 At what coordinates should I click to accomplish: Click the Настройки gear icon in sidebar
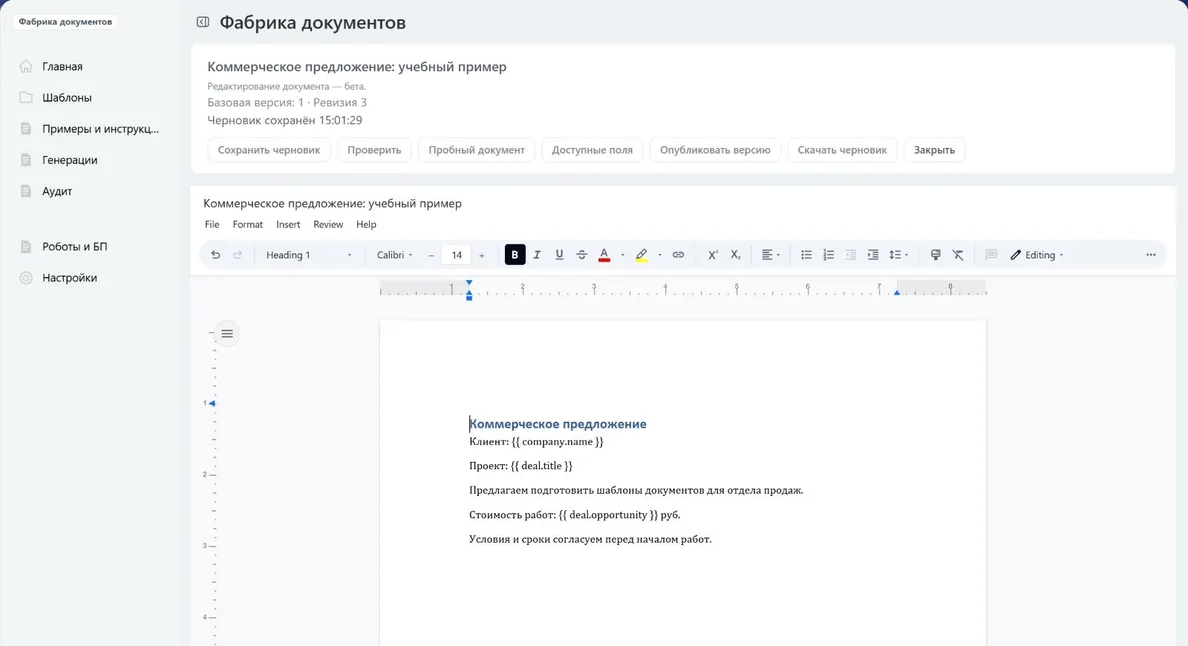26,278
